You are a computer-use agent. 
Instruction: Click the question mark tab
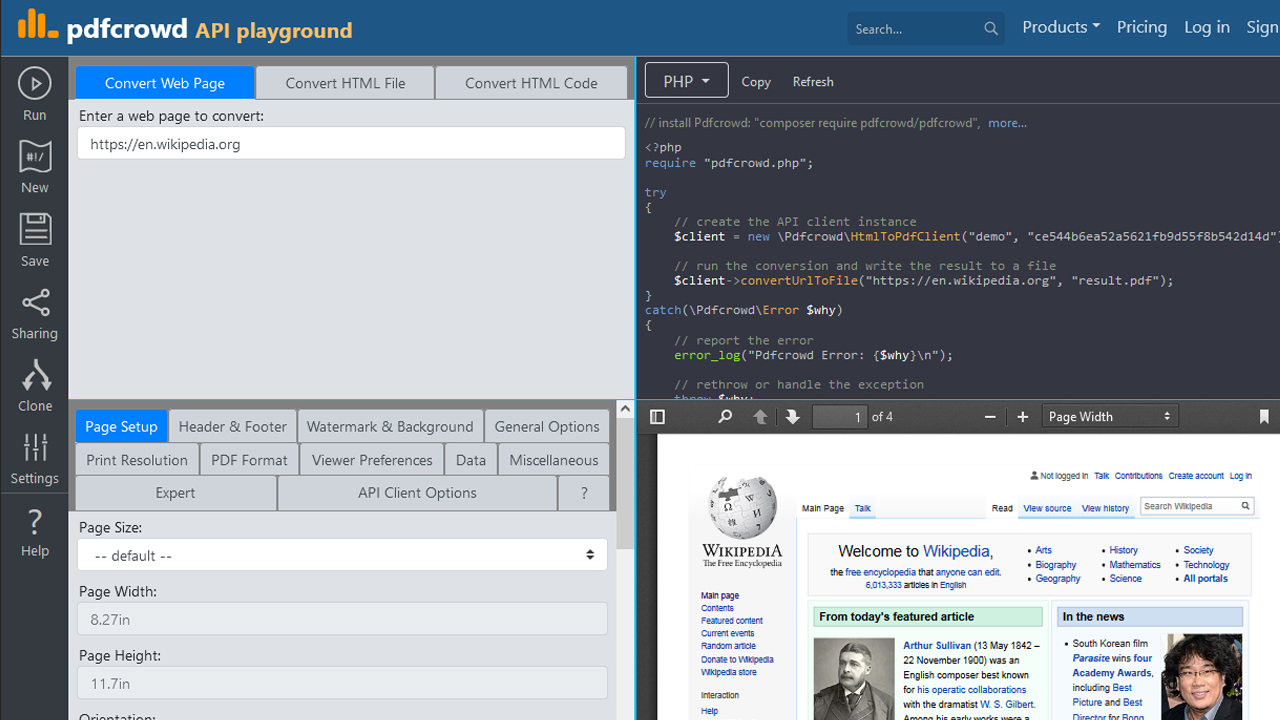[584, 493]
